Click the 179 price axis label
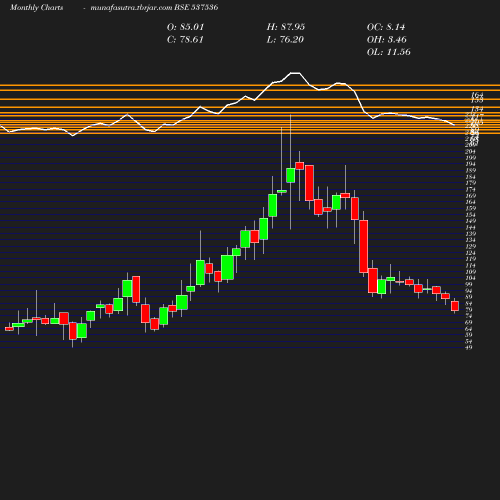 [470, 183]
